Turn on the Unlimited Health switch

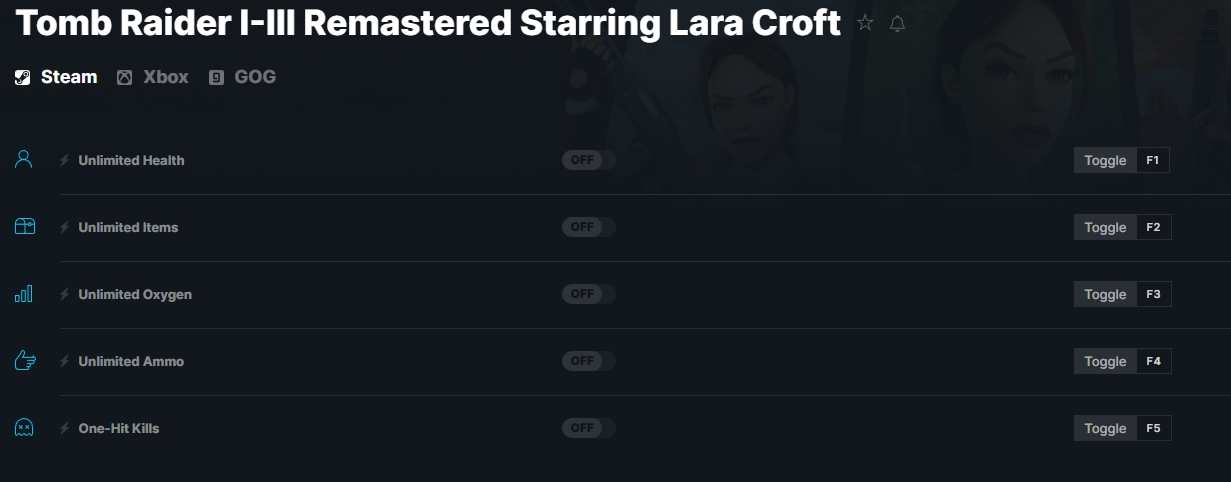tap(588, 160)
